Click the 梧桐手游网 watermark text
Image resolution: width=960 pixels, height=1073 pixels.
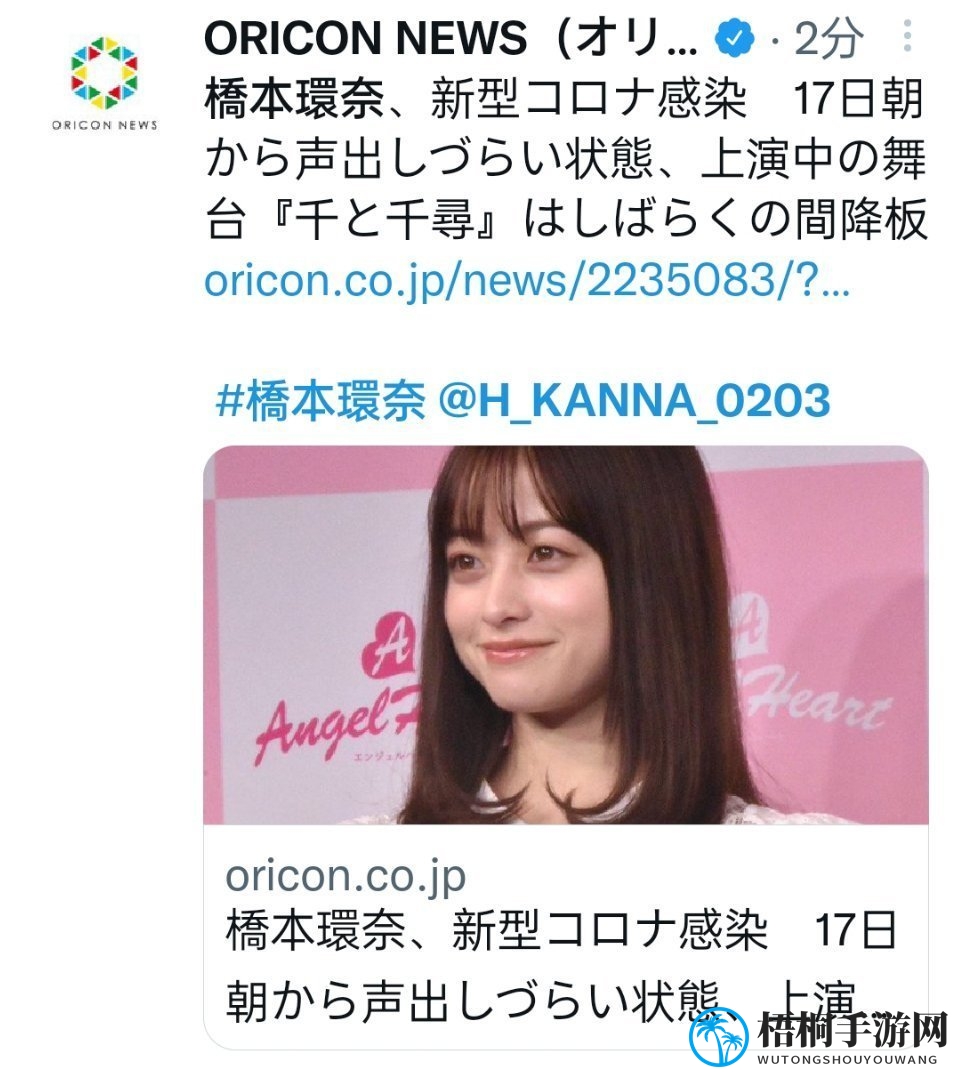pos(853,1029)
